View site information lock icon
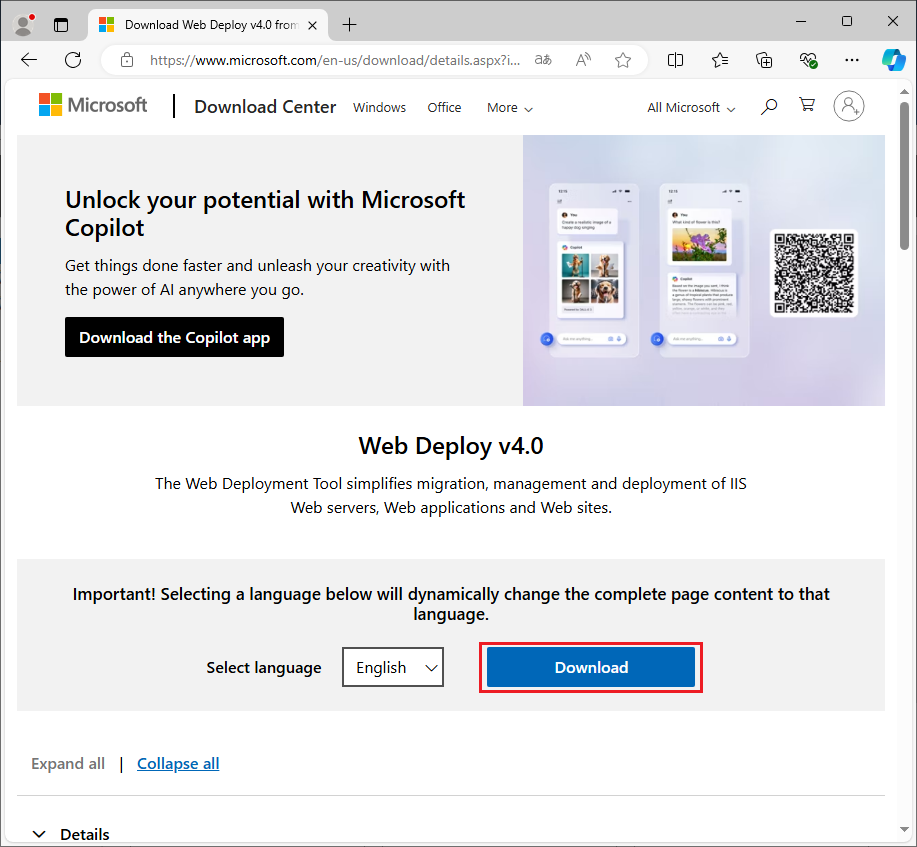Image resolution: width=917 pixels, height=847 pixels. coord(127,60)
